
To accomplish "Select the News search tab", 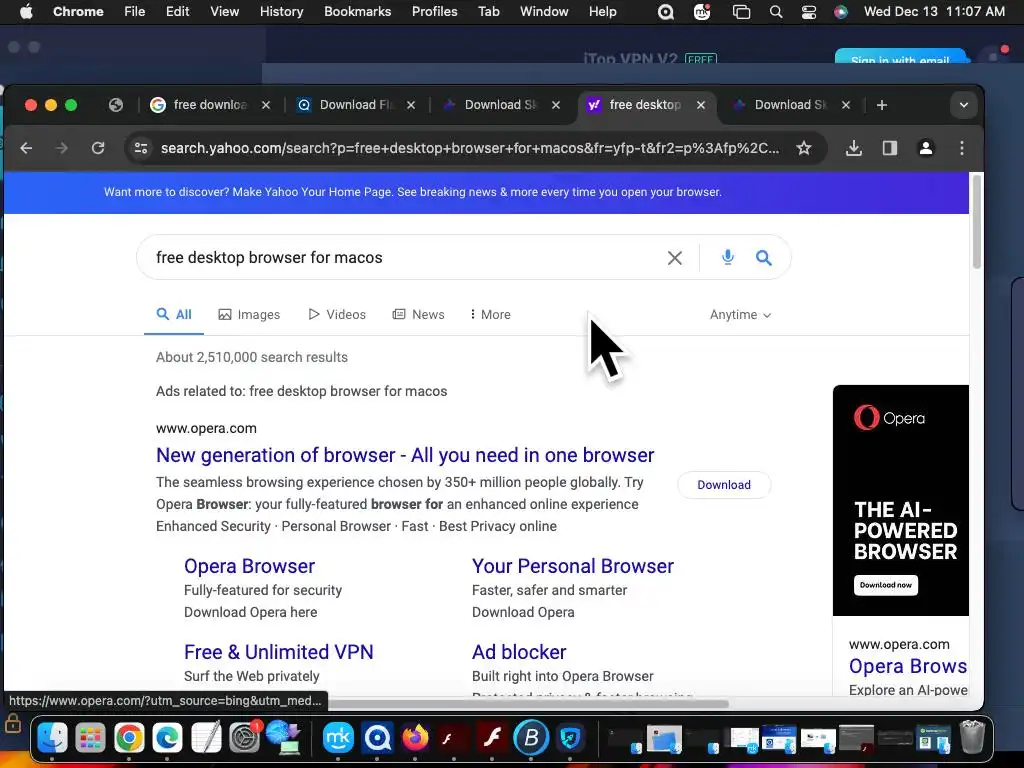I will [x=419, y=315].
